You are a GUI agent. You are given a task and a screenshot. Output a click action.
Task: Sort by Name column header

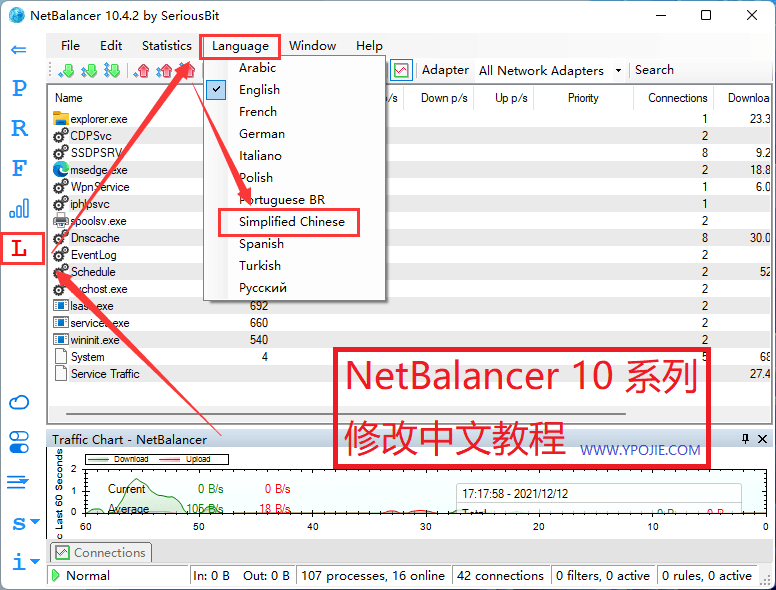(68, 98)
